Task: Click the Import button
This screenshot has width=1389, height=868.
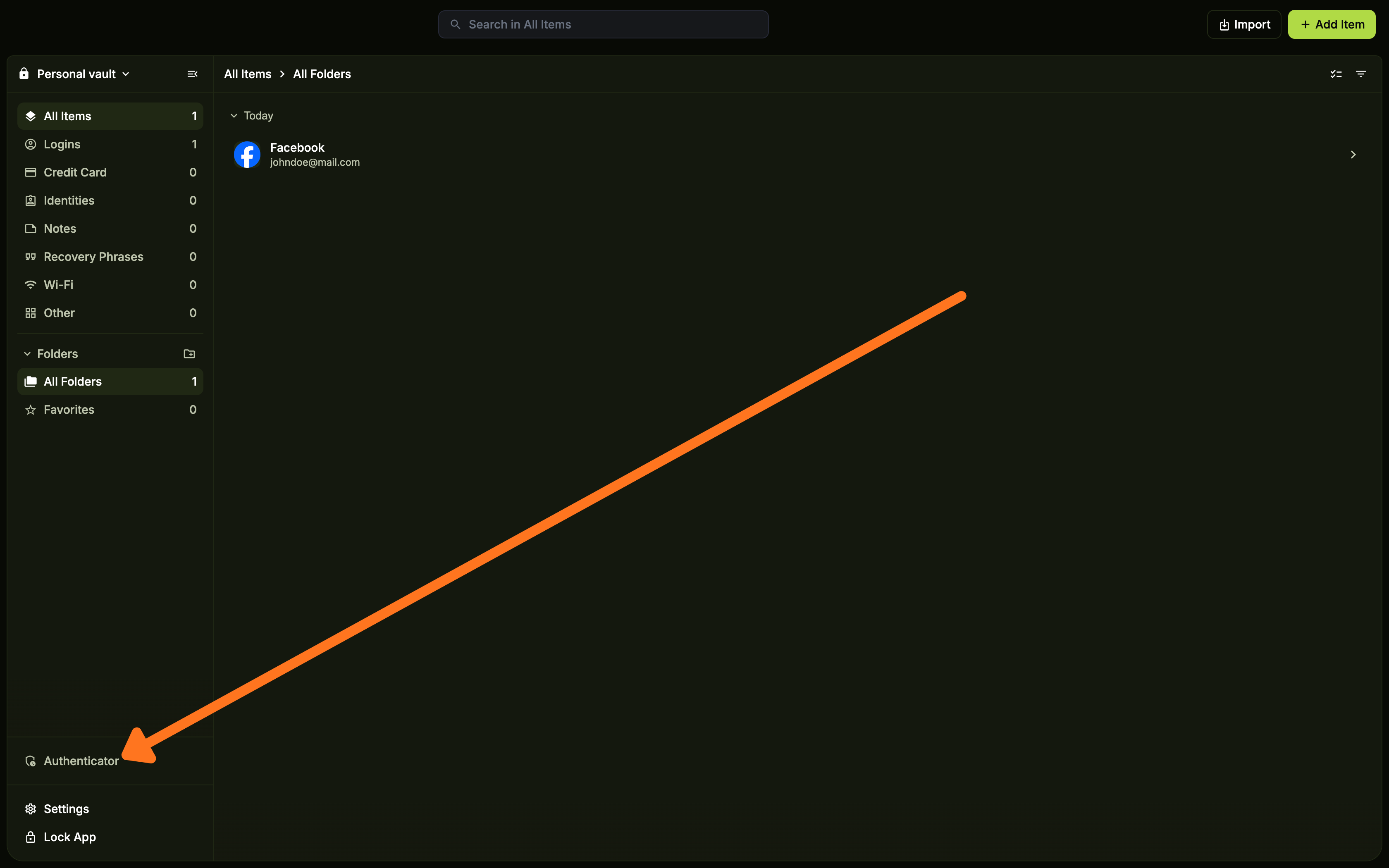Action: tap(1244, 25)
